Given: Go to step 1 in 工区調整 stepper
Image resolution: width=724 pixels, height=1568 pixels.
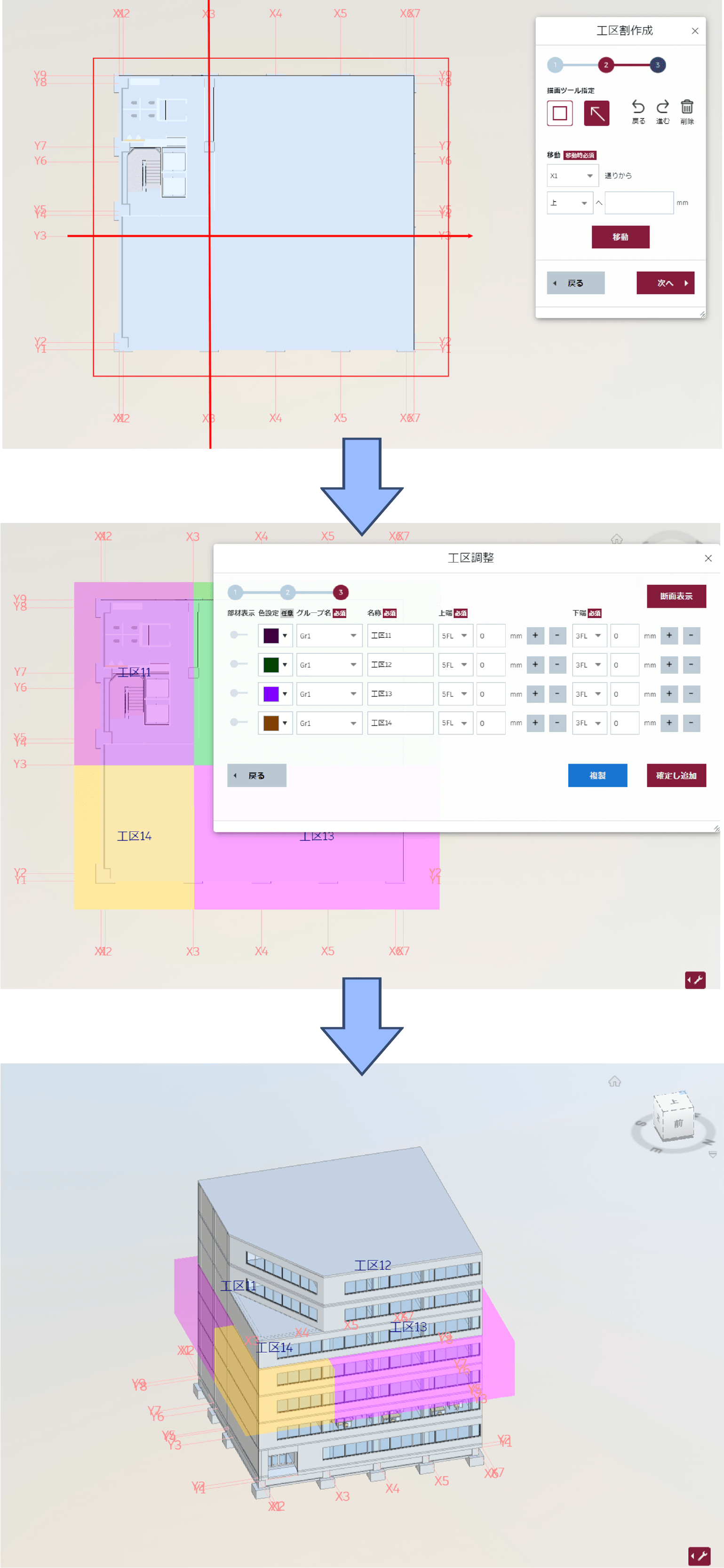Looking at the screenshot, I should 235,592.
